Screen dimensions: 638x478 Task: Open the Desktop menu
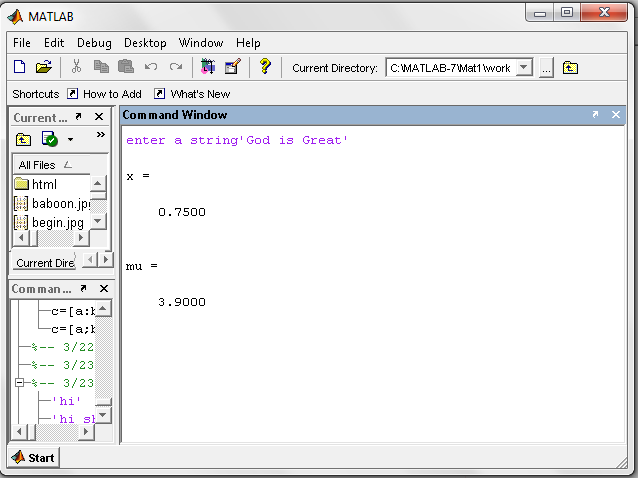145,43
